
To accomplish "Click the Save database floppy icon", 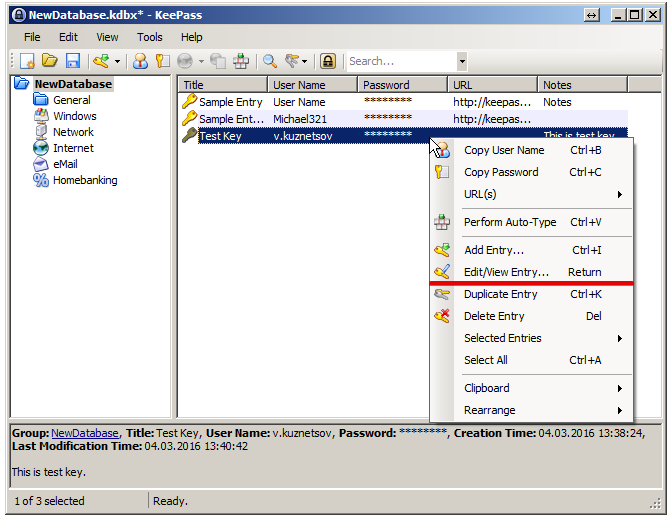I will (71, 61).
